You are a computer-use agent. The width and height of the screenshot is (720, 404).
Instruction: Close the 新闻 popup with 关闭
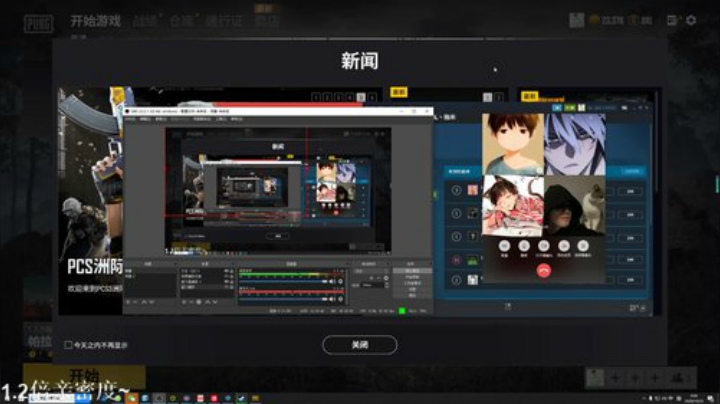(x=360, y=345)
